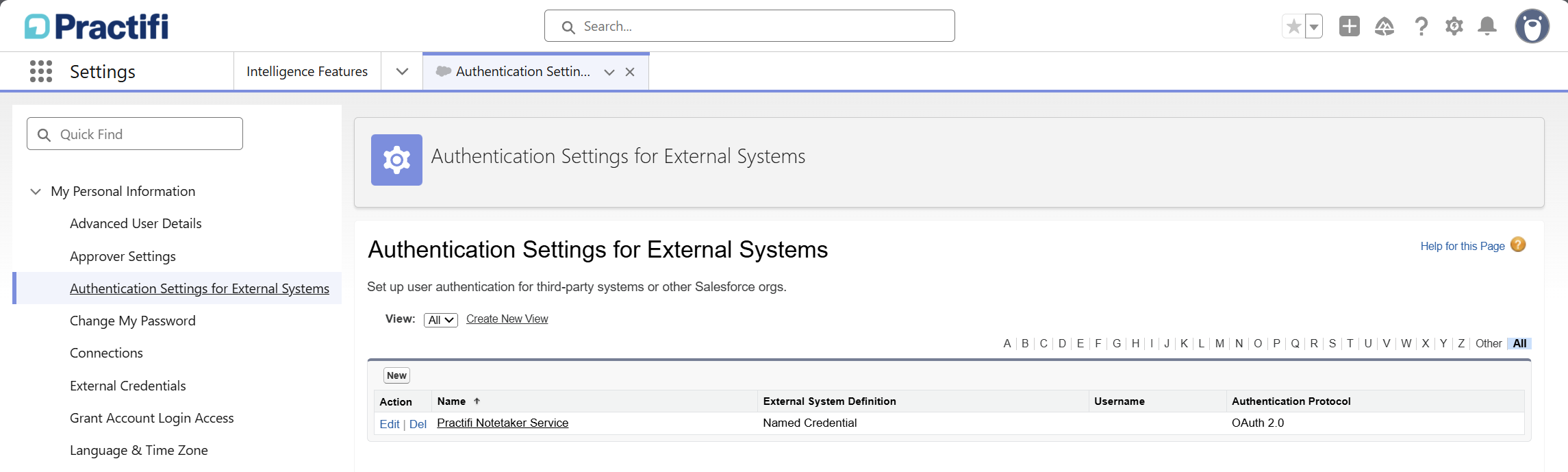Viewport: 1568px width, 472px height.
Task: Open the global actions plus icon
Action: 1350,26
